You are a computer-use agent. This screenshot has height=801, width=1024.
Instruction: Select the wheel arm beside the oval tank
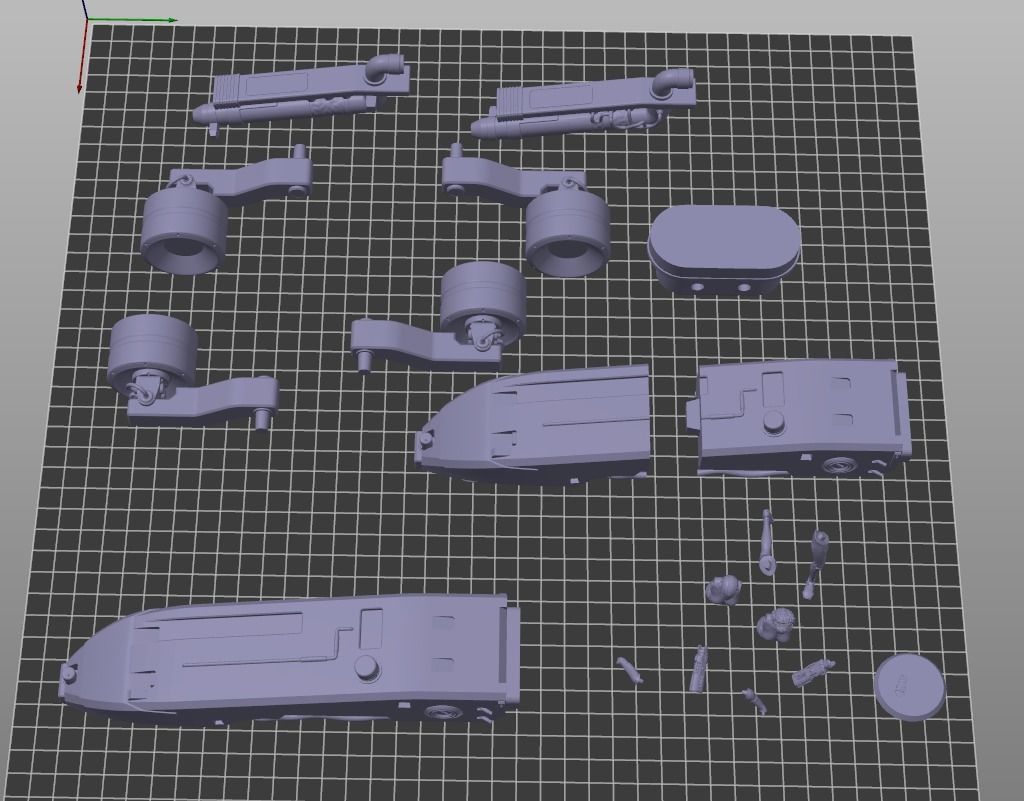(526, 208)
